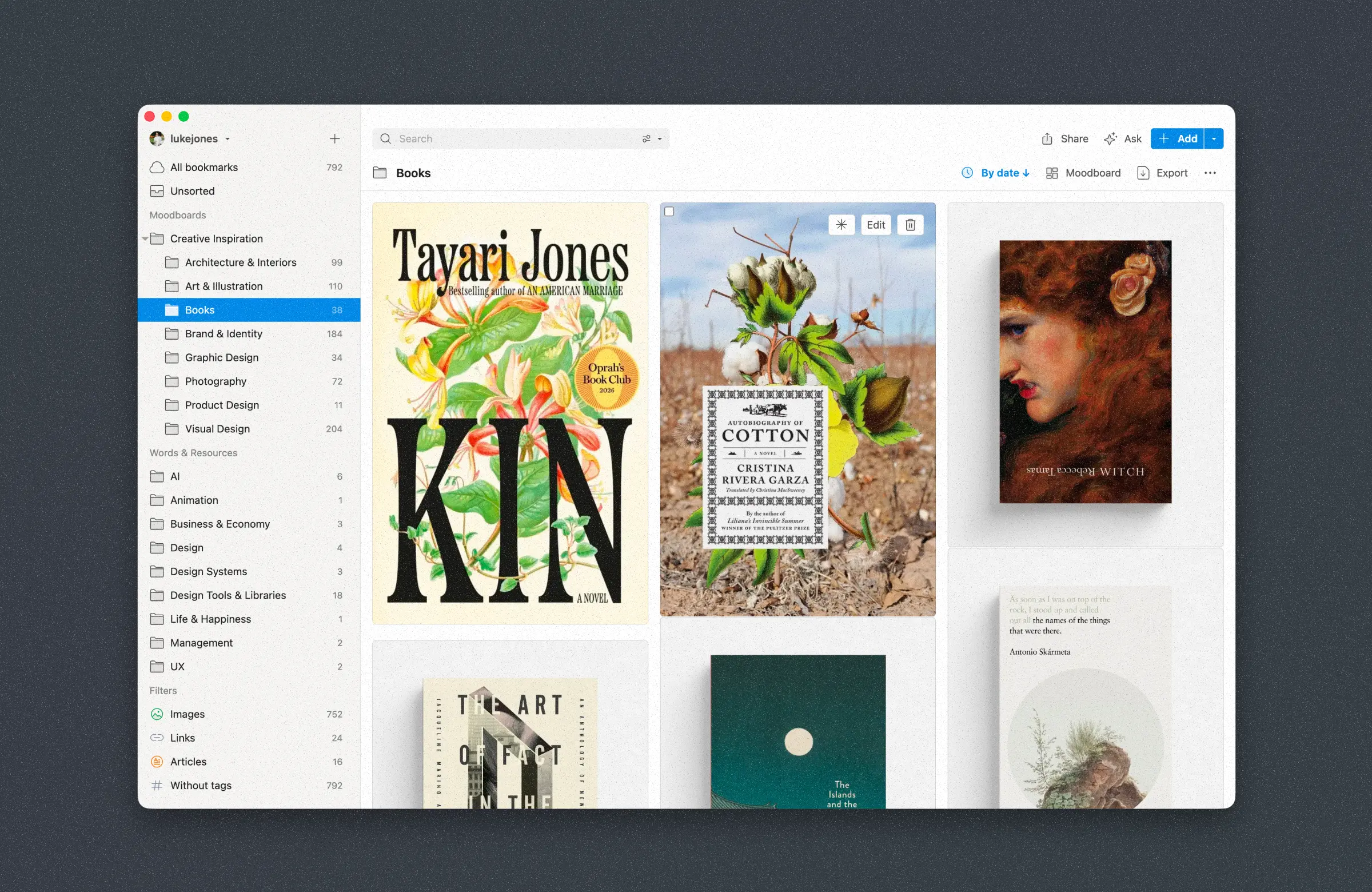The width and height of the screenshot is (1372, 892).
Task: Open the Images filter
Action: tap(188, 714)
